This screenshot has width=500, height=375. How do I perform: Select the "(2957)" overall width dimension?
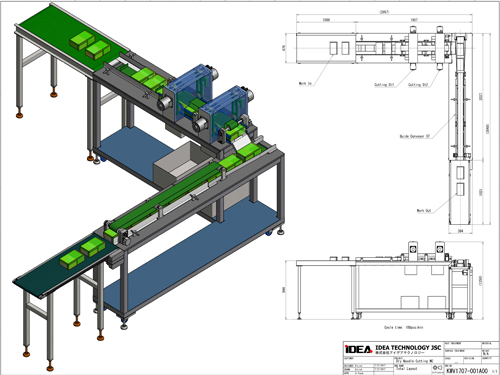[384, 12]
